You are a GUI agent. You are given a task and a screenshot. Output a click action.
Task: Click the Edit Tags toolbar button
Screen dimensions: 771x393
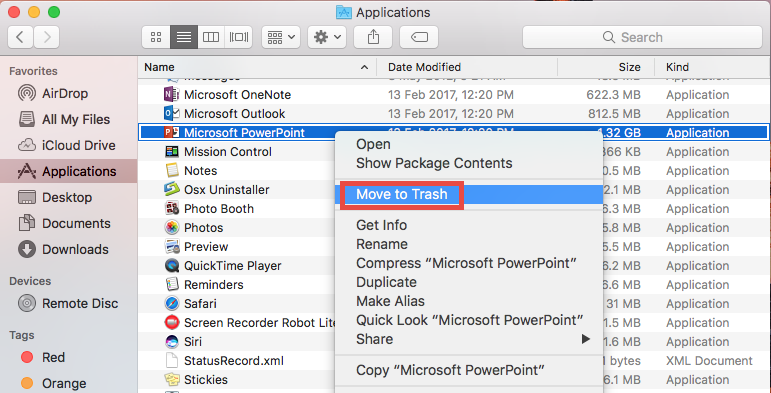(x=419, y=37)
